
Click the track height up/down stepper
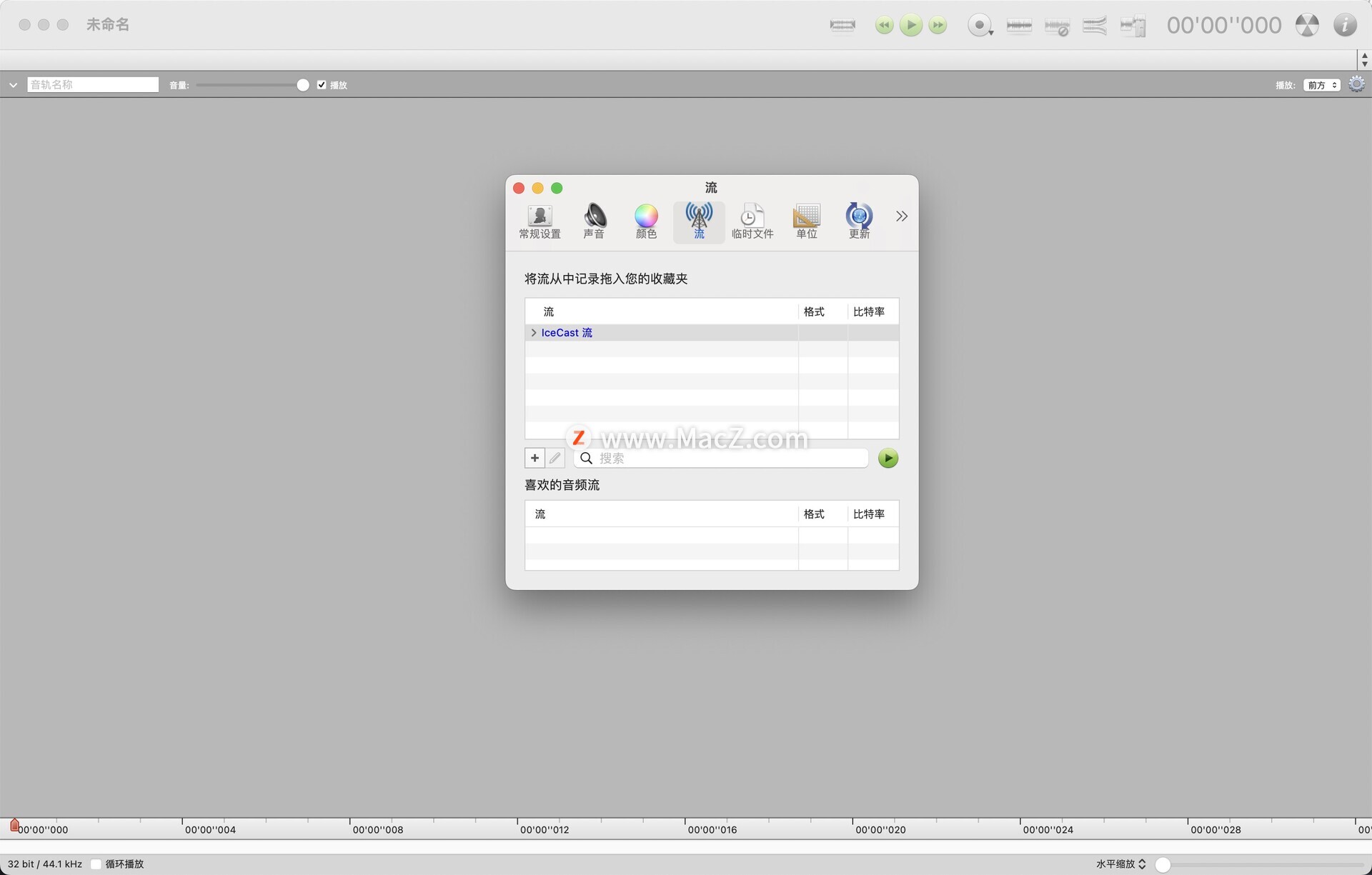(1364, 59)
